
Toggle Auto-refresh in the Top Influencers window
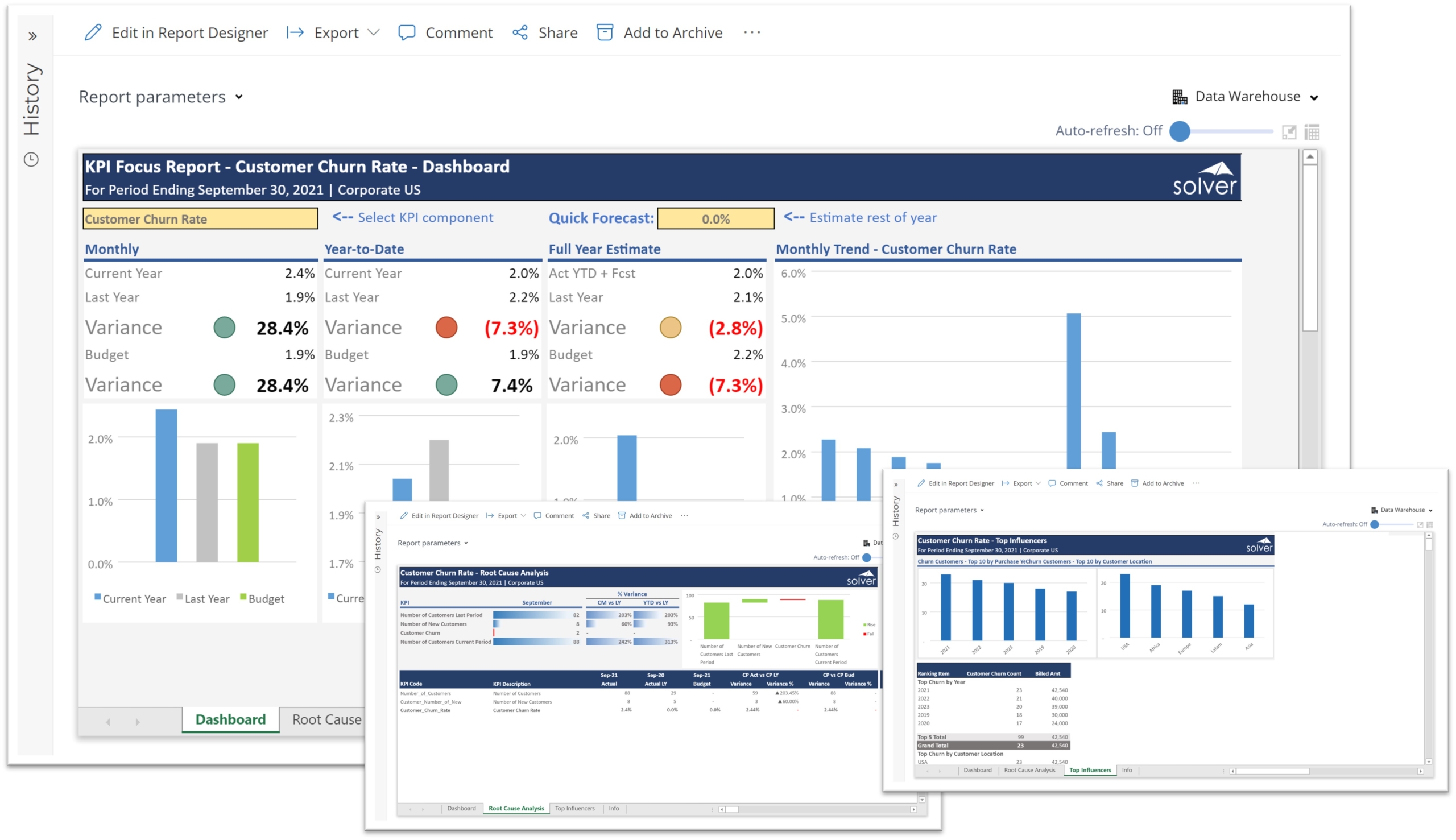tap(1375, 524)
